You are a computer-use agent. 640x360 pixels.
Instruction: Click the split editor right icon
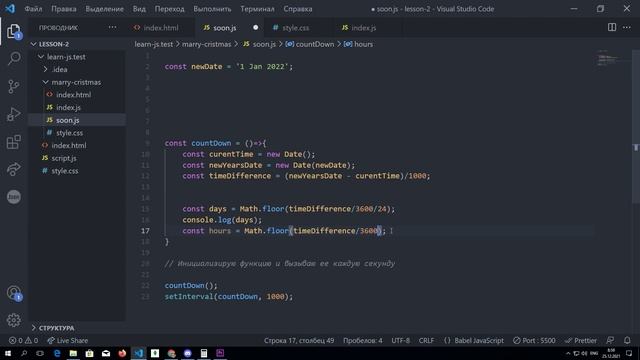(611, 27)
